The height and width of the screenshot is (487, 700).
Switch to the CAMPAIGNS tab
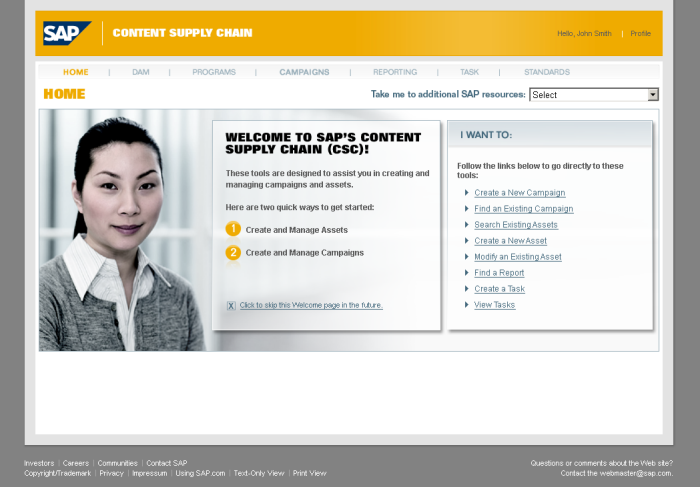(304, 72)
